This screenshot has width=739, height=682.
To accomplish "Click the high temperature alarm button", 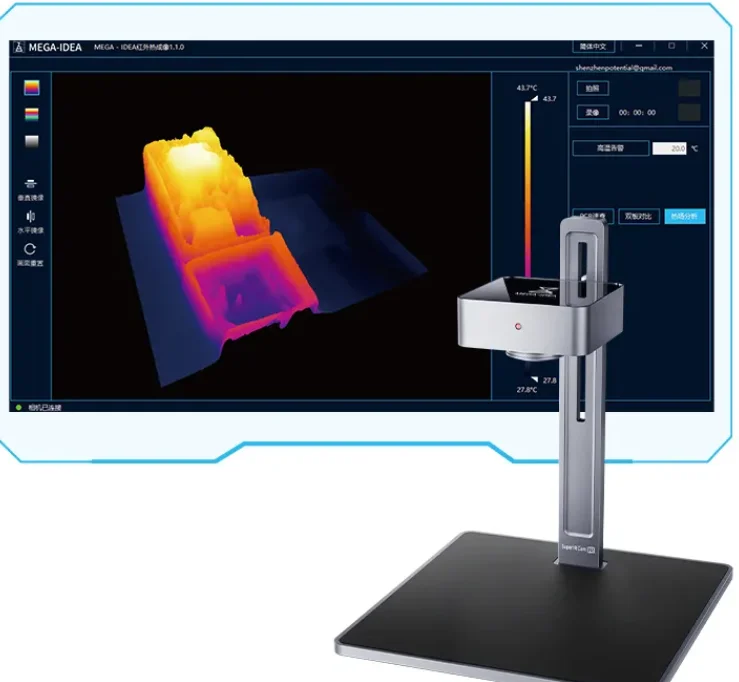I will coord(610,148).
